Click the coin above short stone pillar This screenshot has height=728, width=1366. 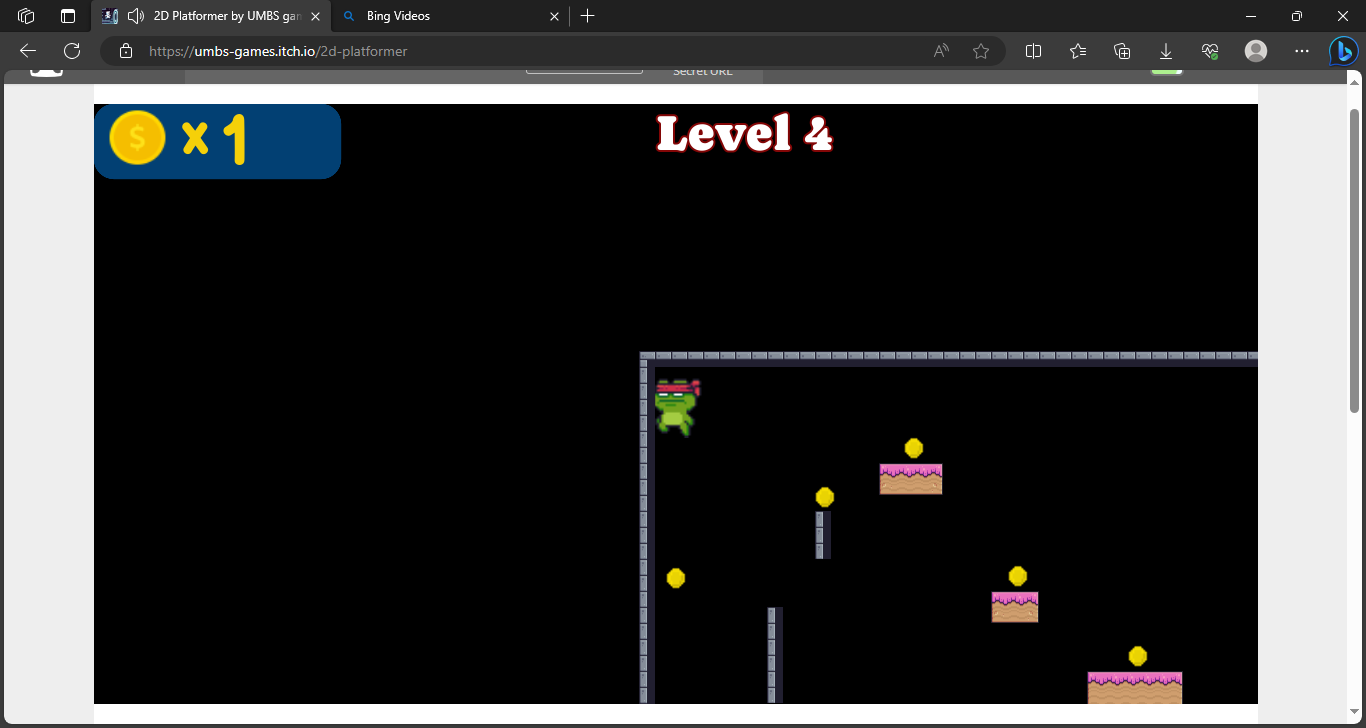click(x=825, y=497)
